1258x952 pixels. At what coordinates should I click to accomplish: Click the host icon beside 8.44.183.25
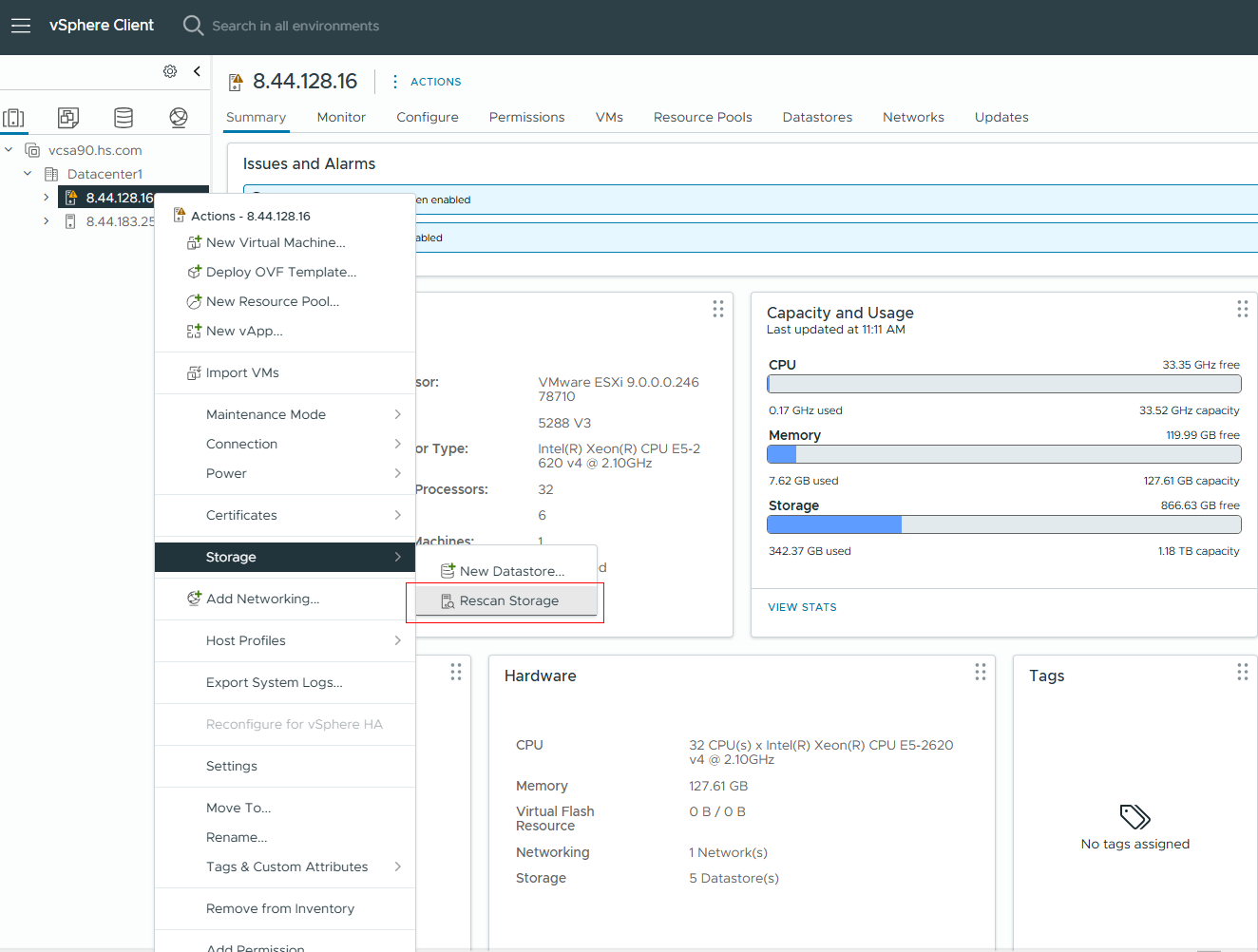(x=70, y=221)
